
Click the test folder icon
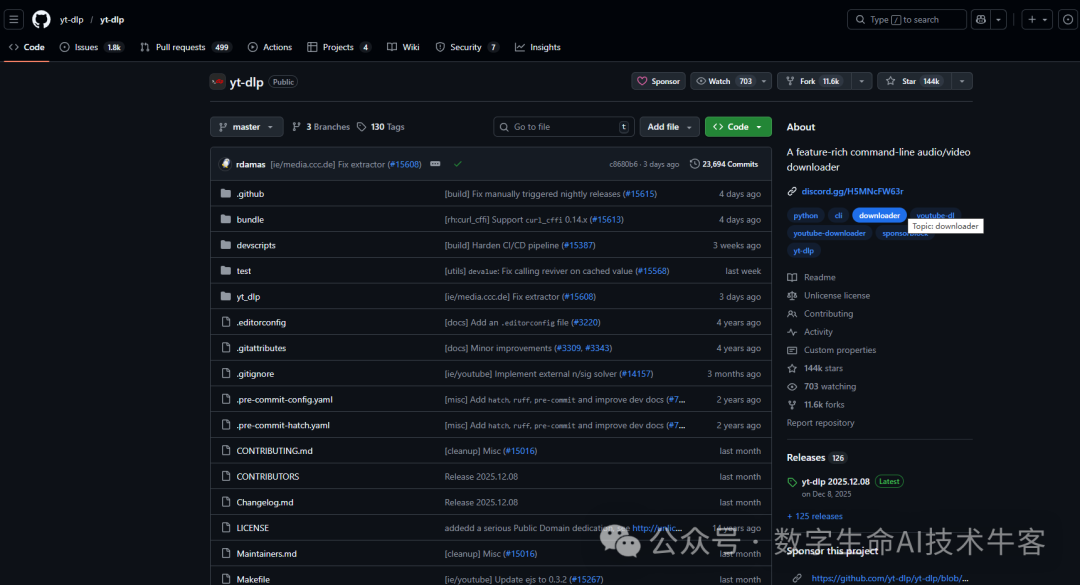click(225, 271)
